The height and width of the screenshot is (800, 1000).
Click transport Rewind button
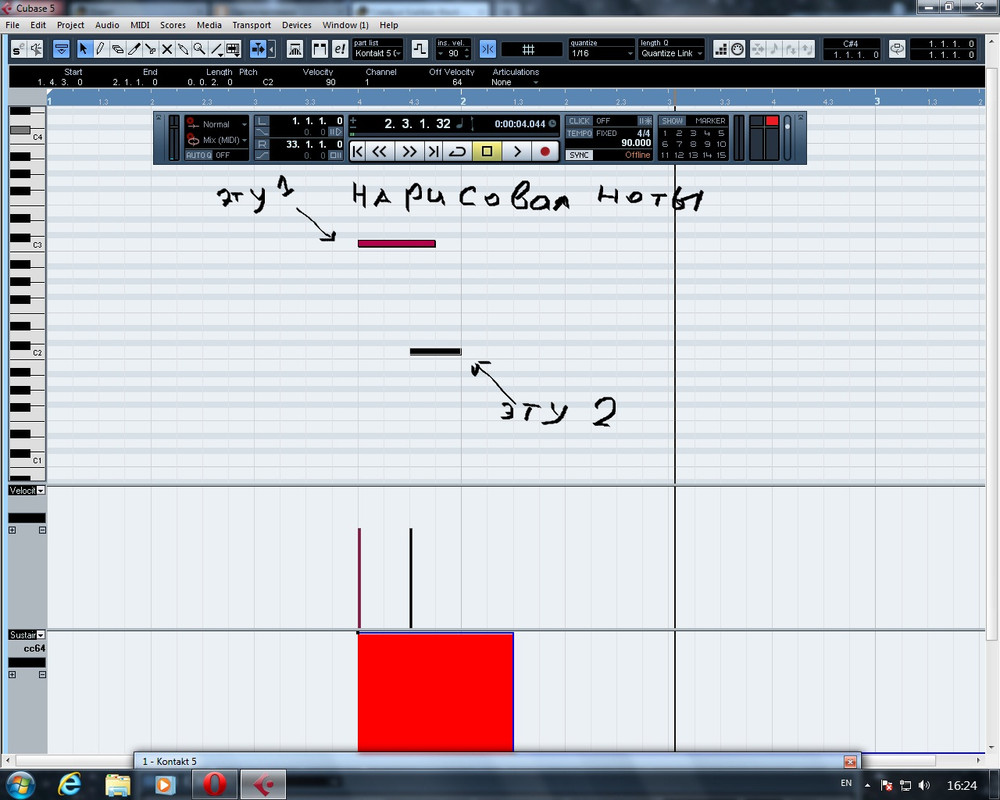tap(379, 151)
